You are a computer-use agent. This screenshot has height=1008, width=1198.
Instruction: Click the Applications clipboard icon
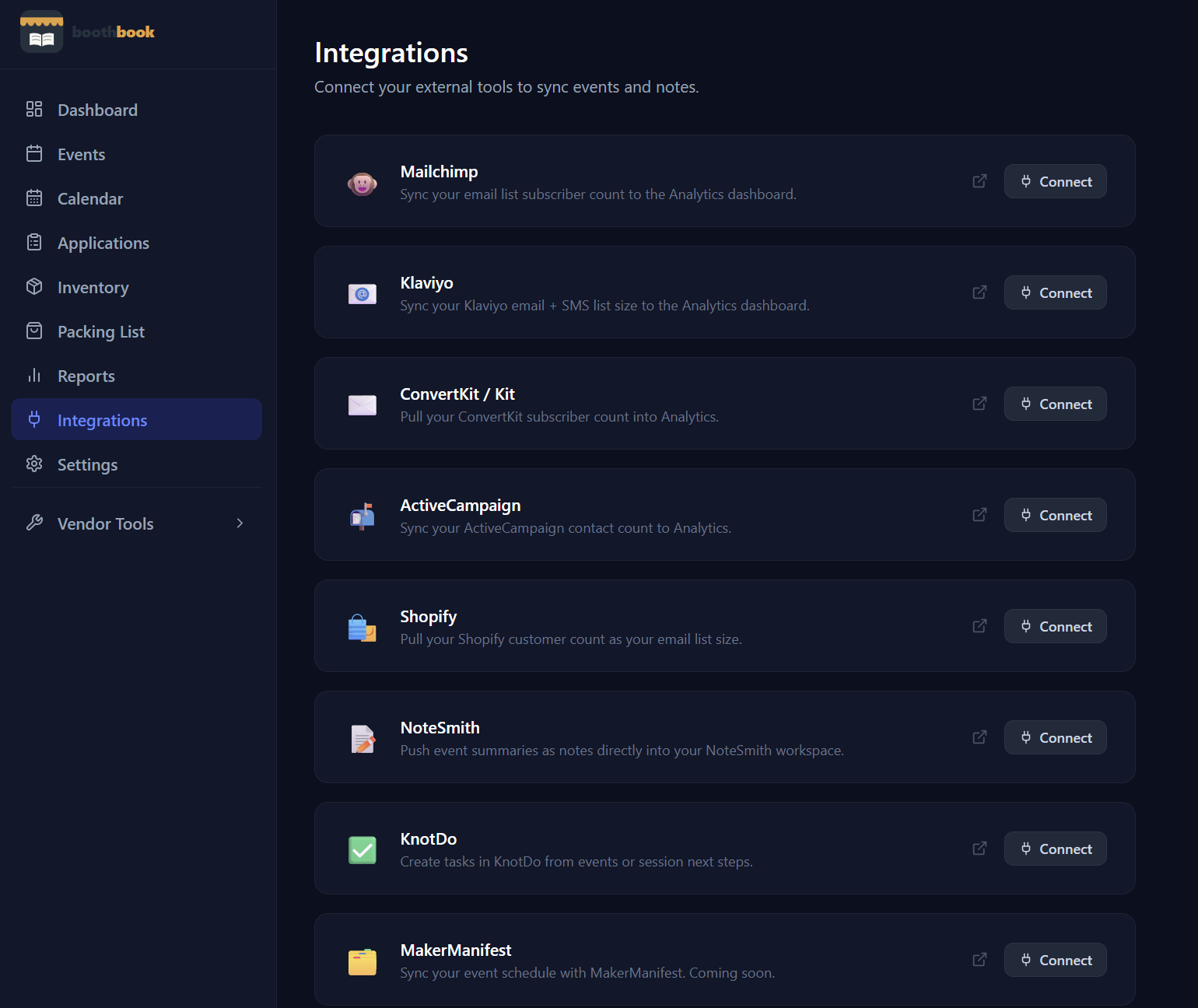point(34,242)
